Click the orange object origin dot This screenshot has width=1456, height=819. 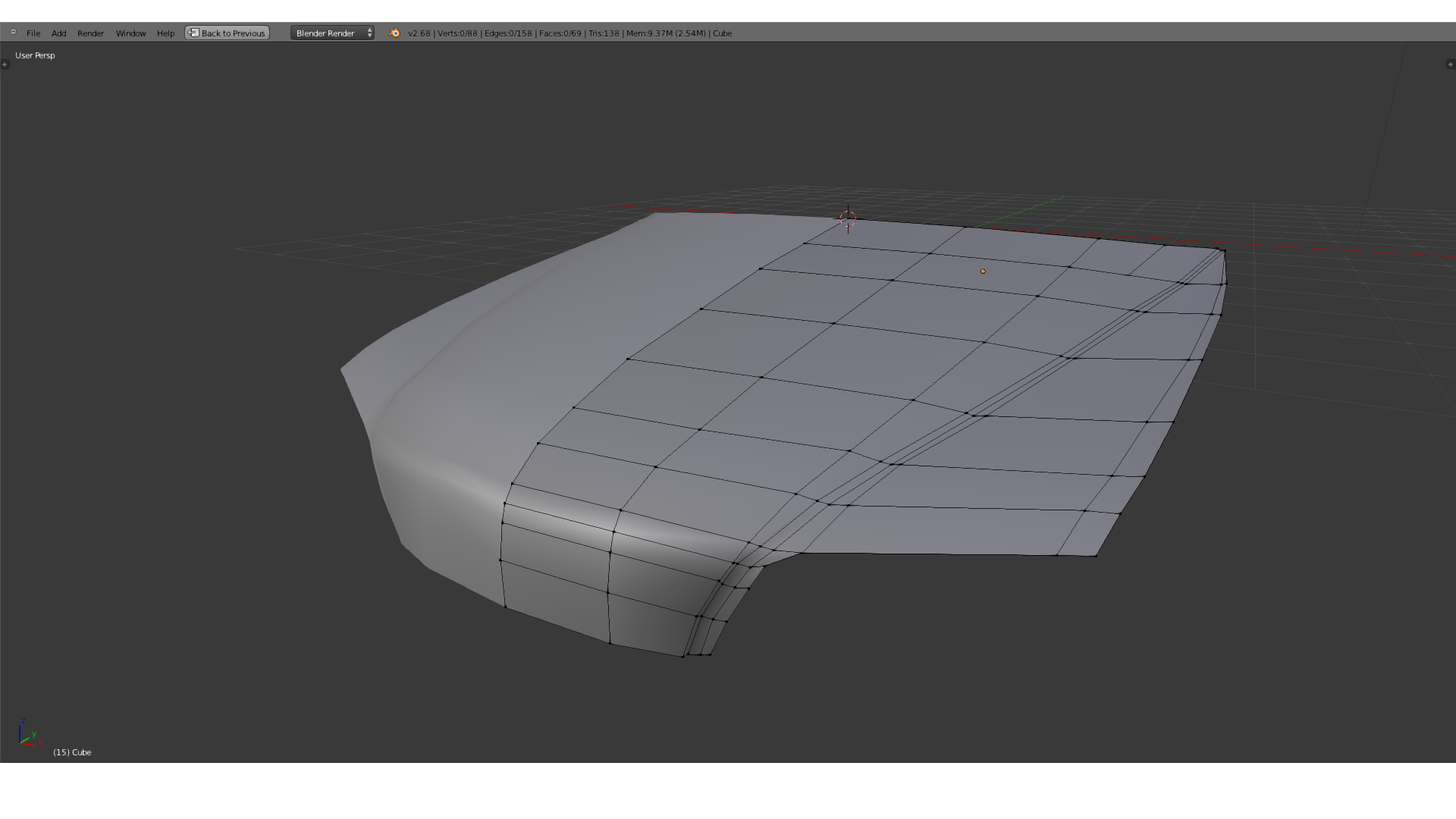pyautogui.click(x=983, y=271)
